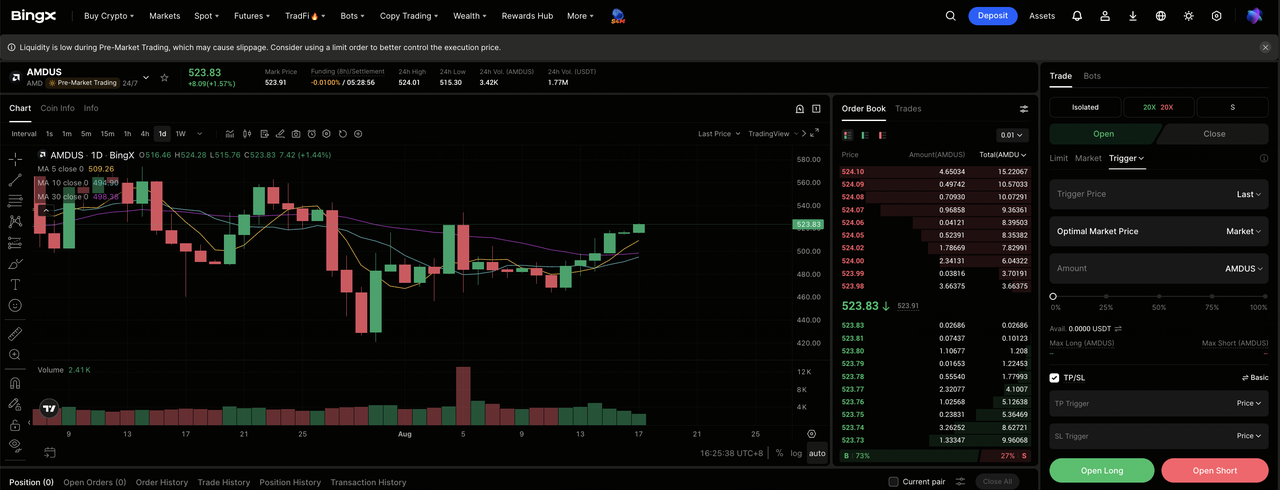Click Open Short button
1280x490 pixels.
click(x=1215, y=471)
